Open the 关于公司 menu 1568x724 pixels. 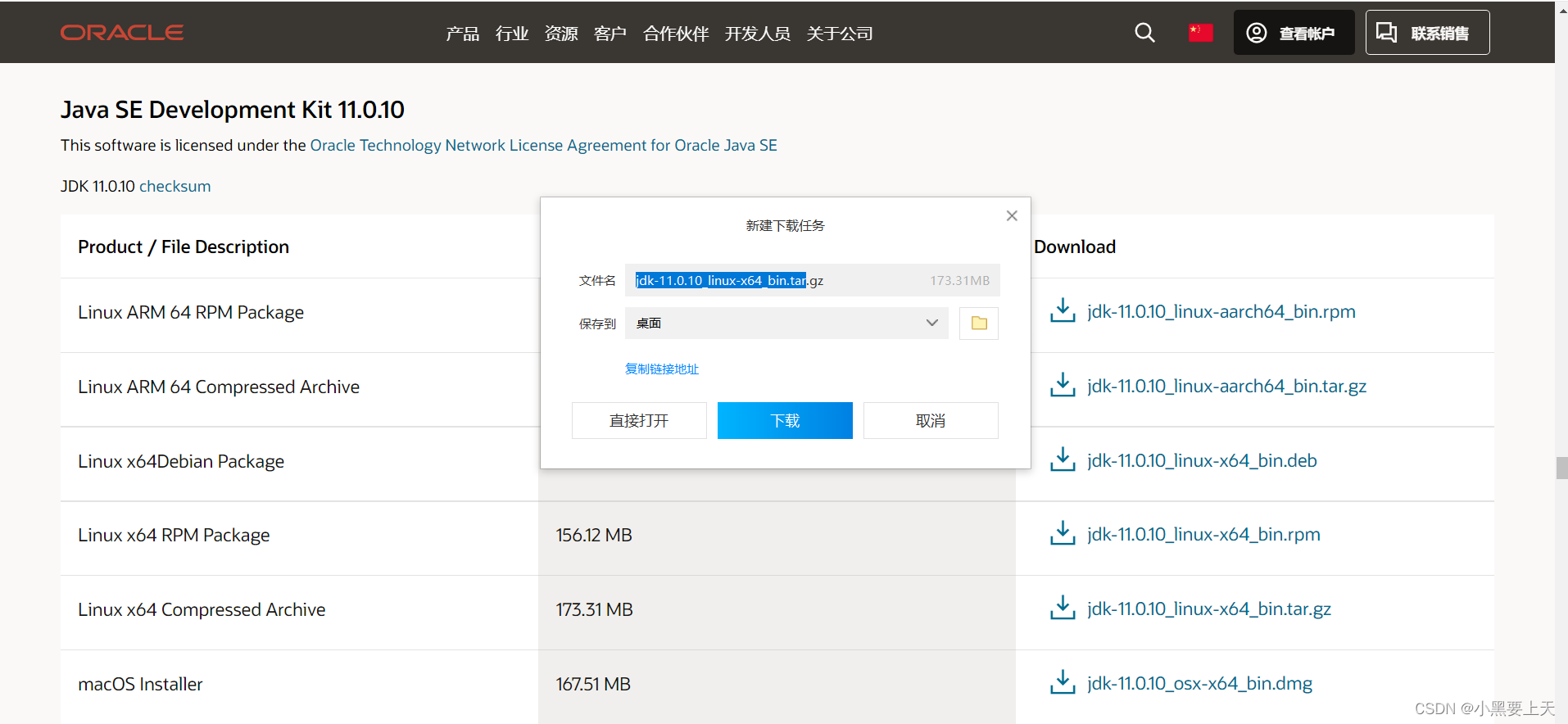840,34
